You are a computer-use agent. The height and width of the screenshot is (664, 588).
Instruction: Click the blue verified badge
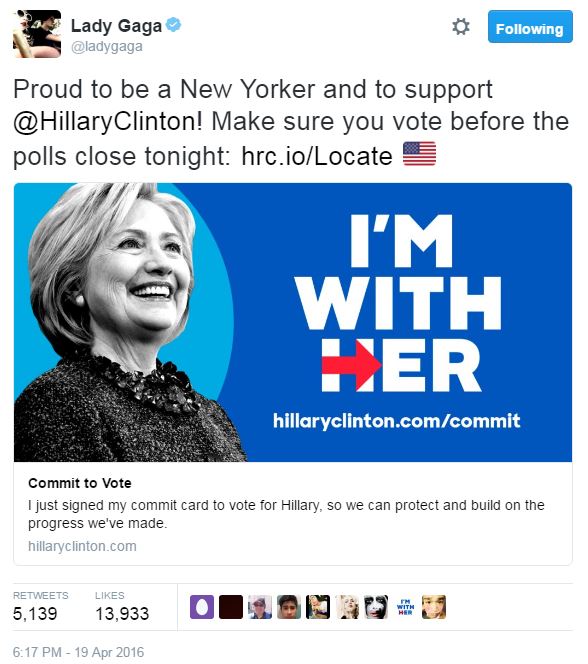(173, 25)
